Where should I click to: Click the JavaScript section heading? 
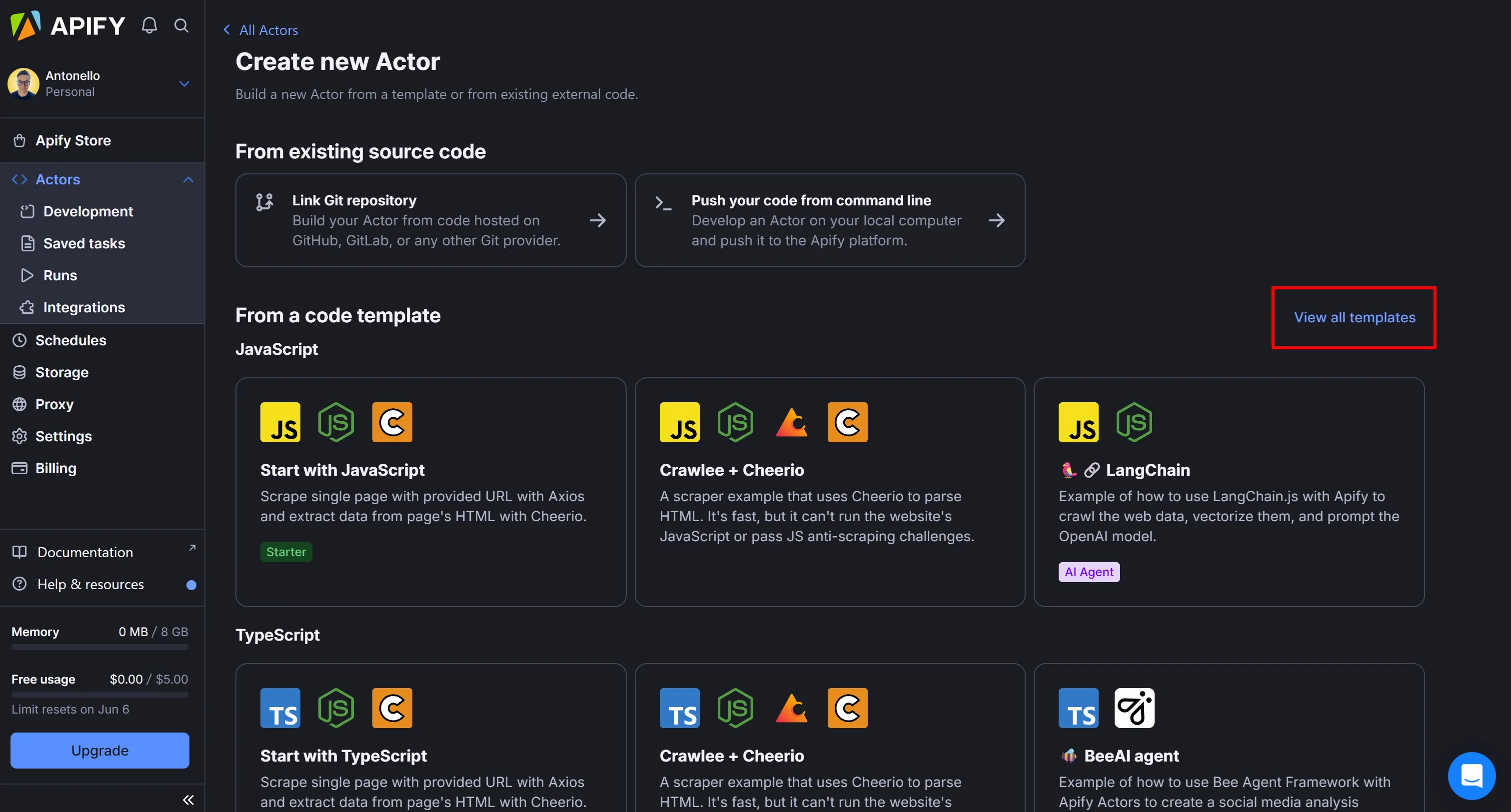coord(276,349)
